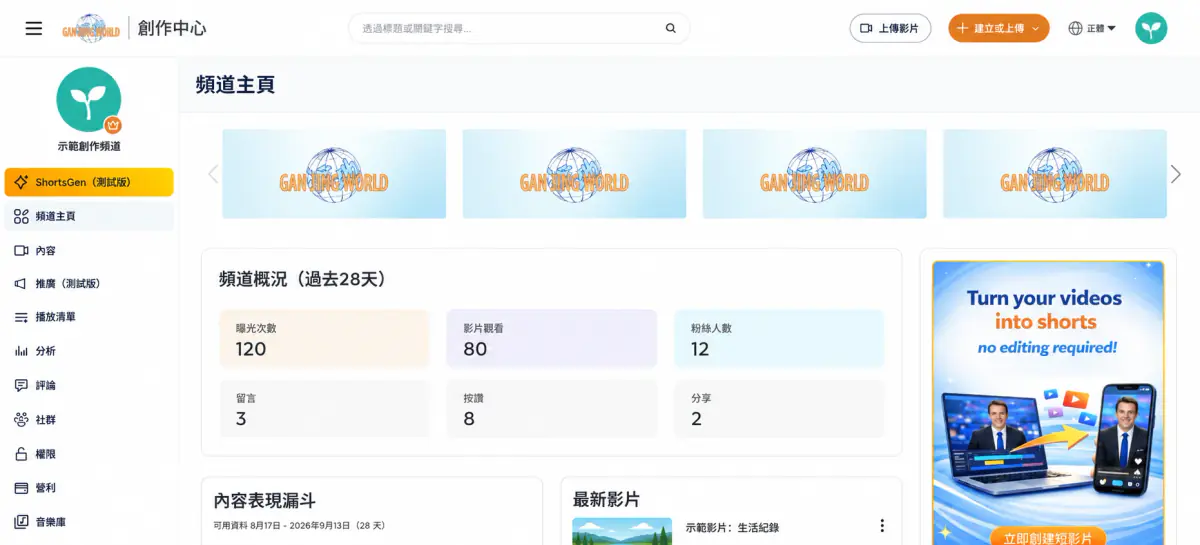
Task: Open 內容 in sidebar
Action: (89, 250)
